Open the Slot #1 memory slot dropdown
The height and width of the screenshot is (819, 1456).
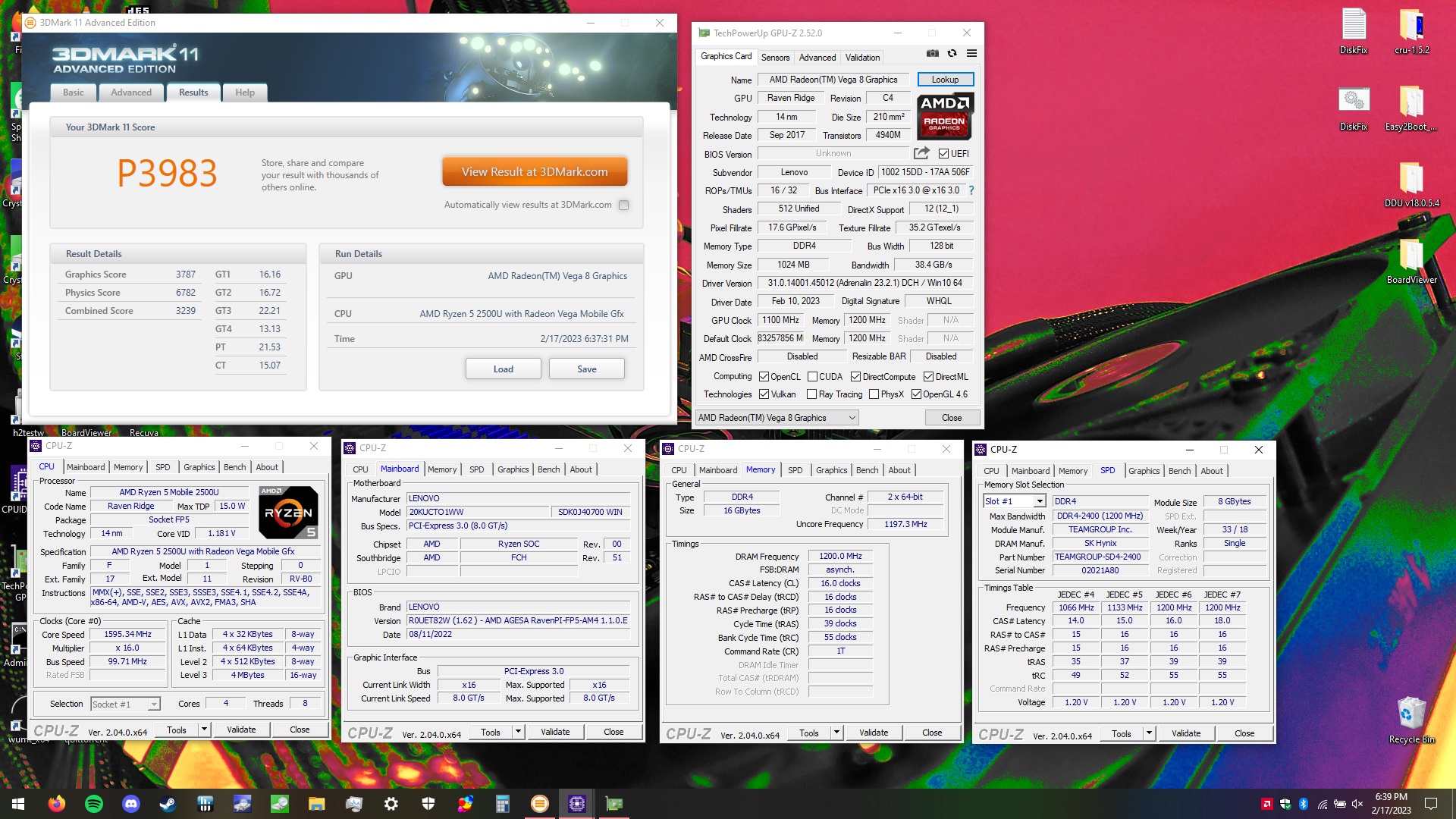pos(1015,501)
